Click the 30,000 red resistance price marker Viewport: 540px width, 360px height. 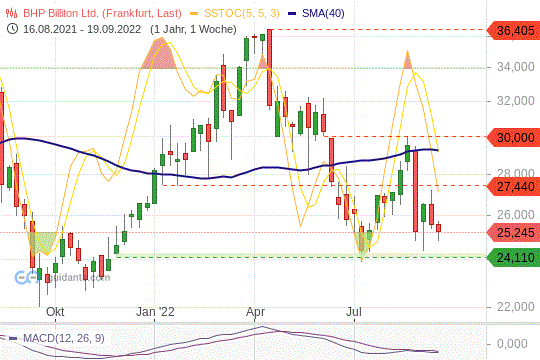point(513,137)
